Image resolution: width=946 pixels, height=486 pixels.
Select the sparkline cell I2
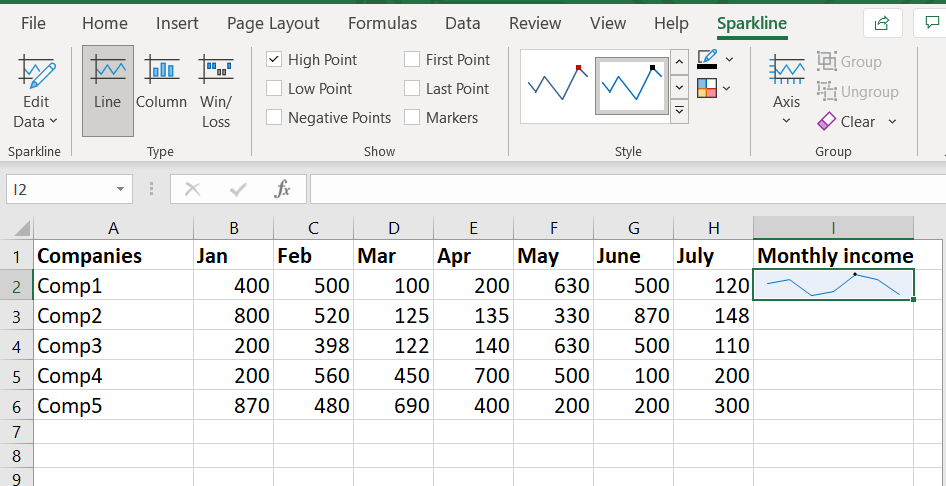pyautogui.click(x=834, y=285)
